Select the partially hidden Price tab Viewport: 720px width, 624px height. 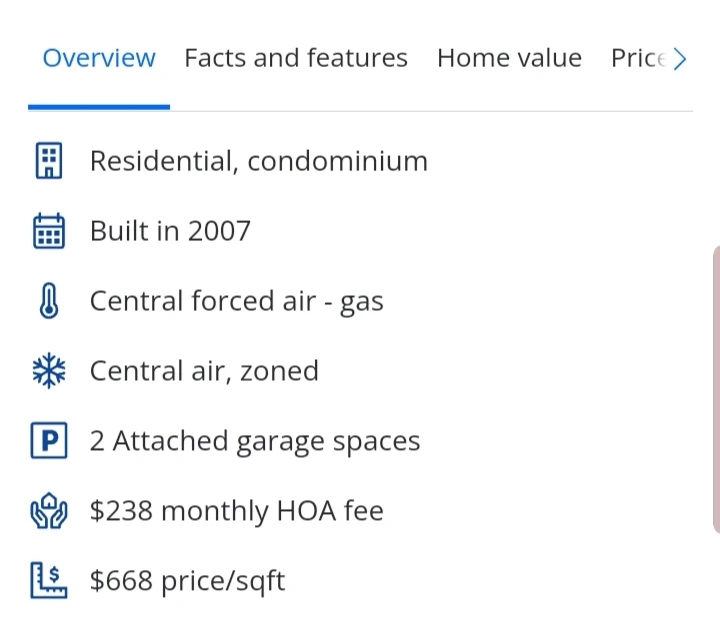point(637,58)
